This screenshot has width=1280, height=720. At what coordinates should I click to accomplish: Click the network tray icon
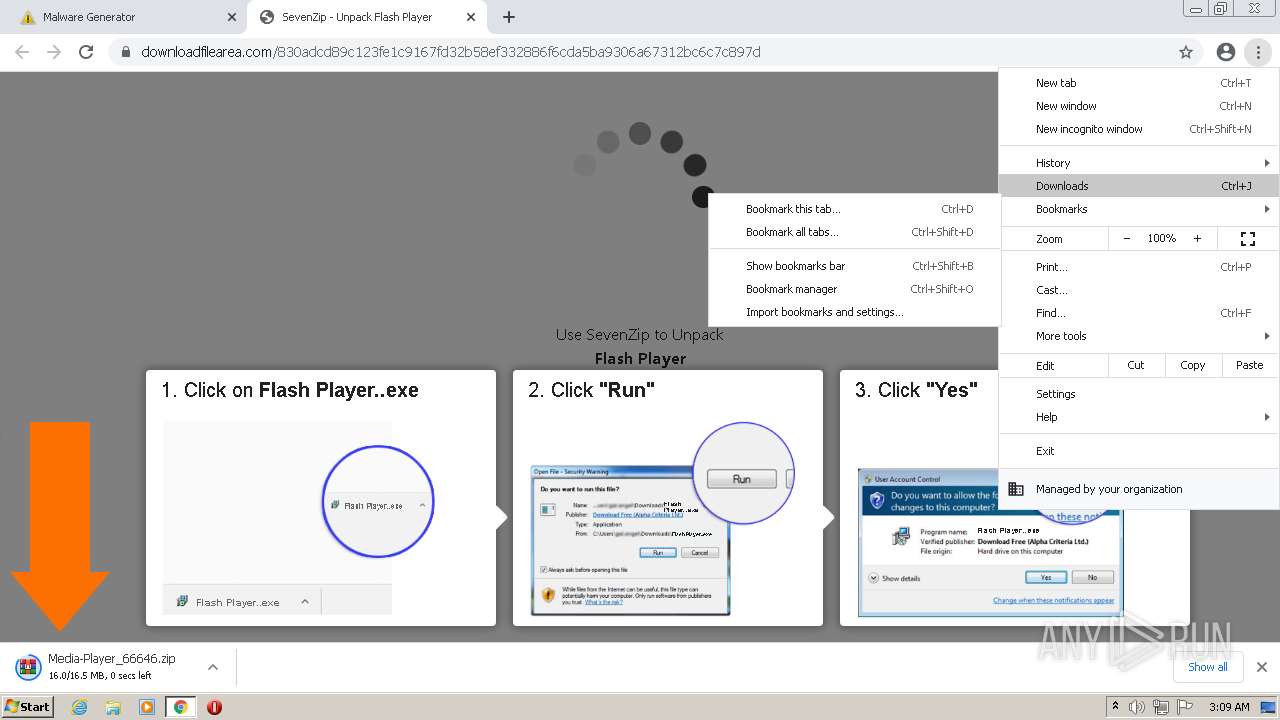click(x=1161, y=707)
